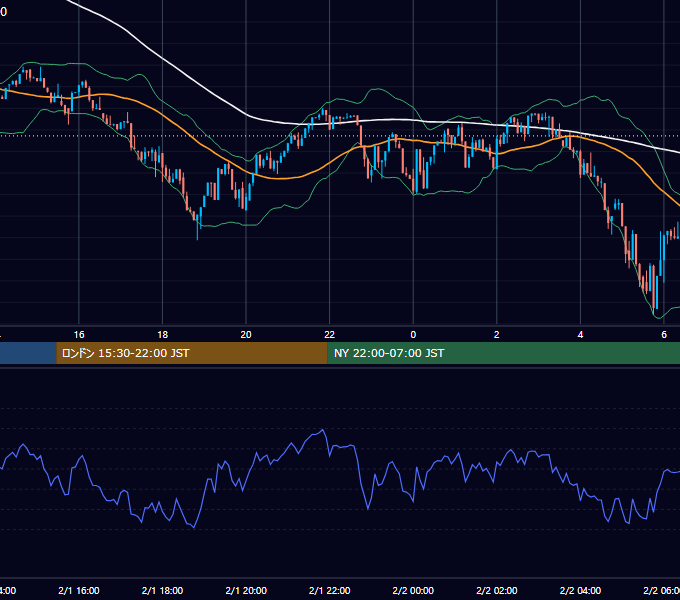Click hour label 6 on the price chart axis

[x=664, y=335]
